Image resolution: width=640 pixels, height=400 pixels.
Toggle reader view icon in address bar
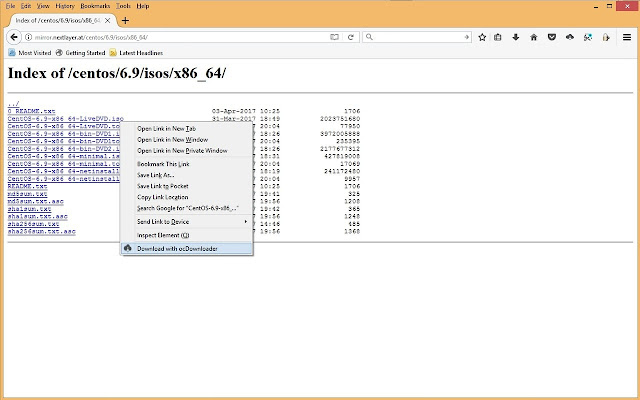click(334, 37)
